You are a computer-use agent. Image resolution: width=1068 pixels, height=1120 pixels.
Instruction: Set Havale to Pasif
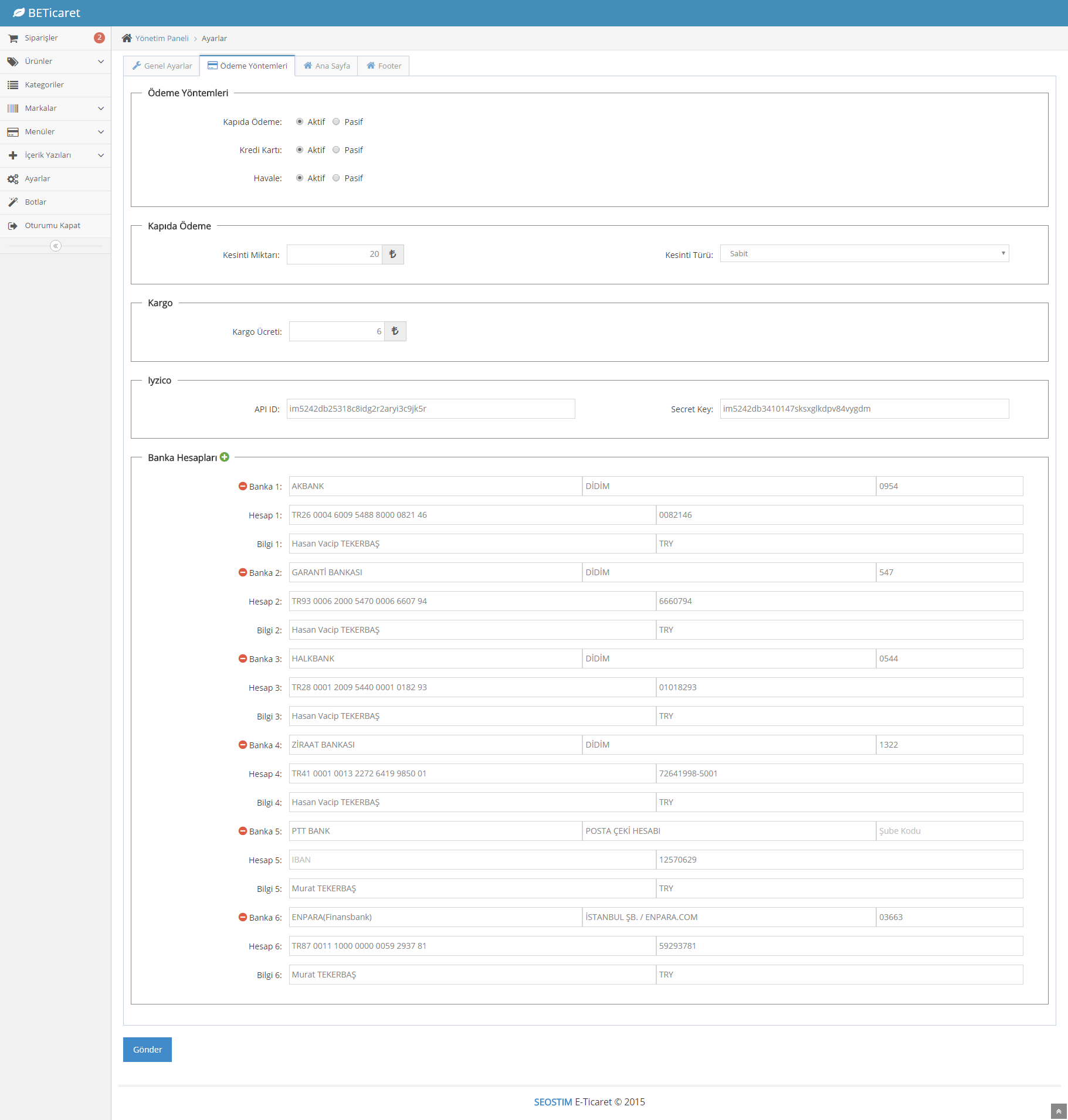[x=336, y=178]
